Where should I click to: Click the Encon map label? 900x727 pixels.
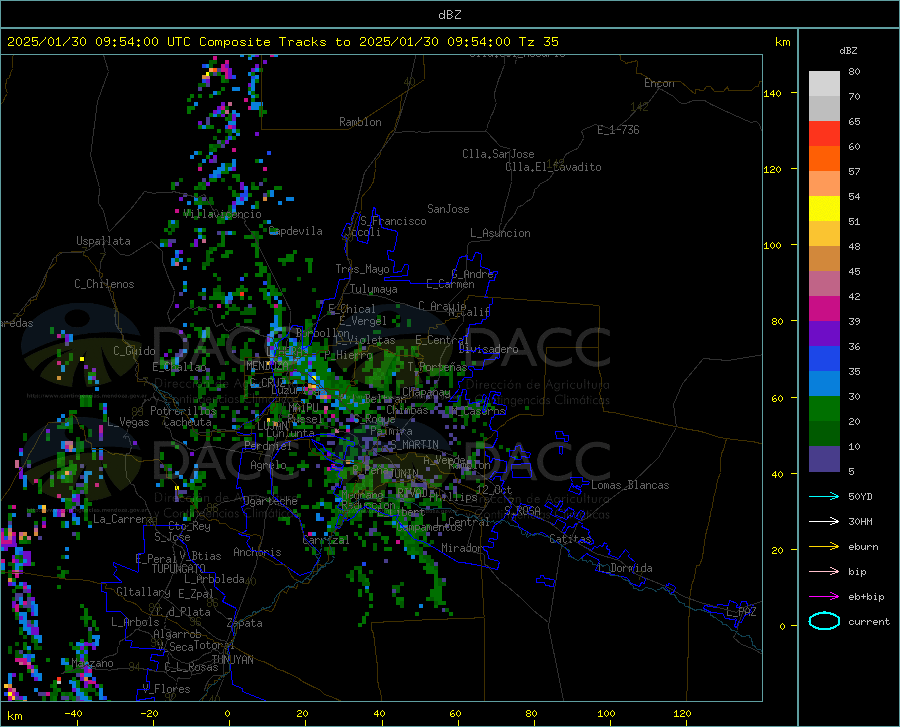point(659,83)
